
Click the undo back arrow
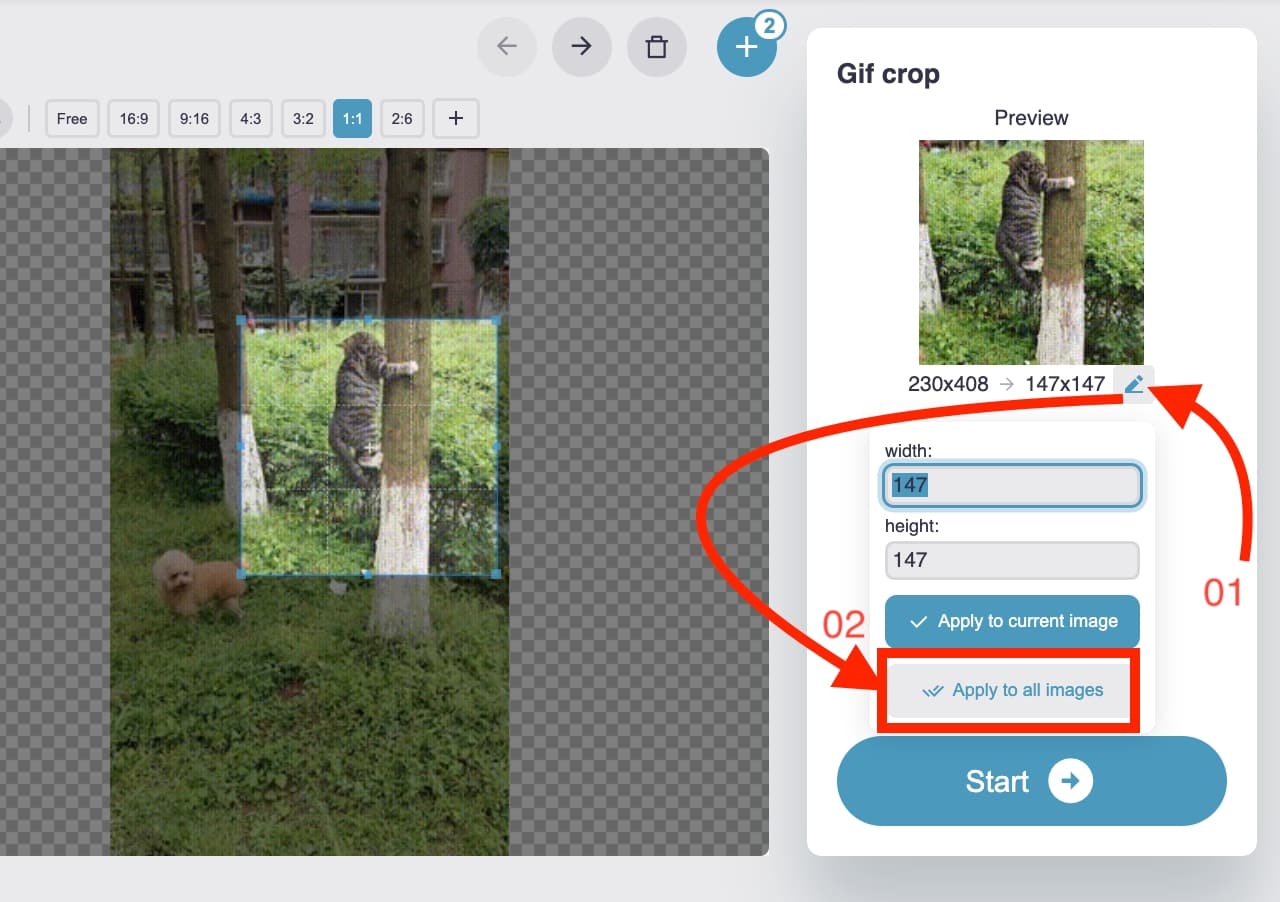pyautogui.click(x=507, y=46)
